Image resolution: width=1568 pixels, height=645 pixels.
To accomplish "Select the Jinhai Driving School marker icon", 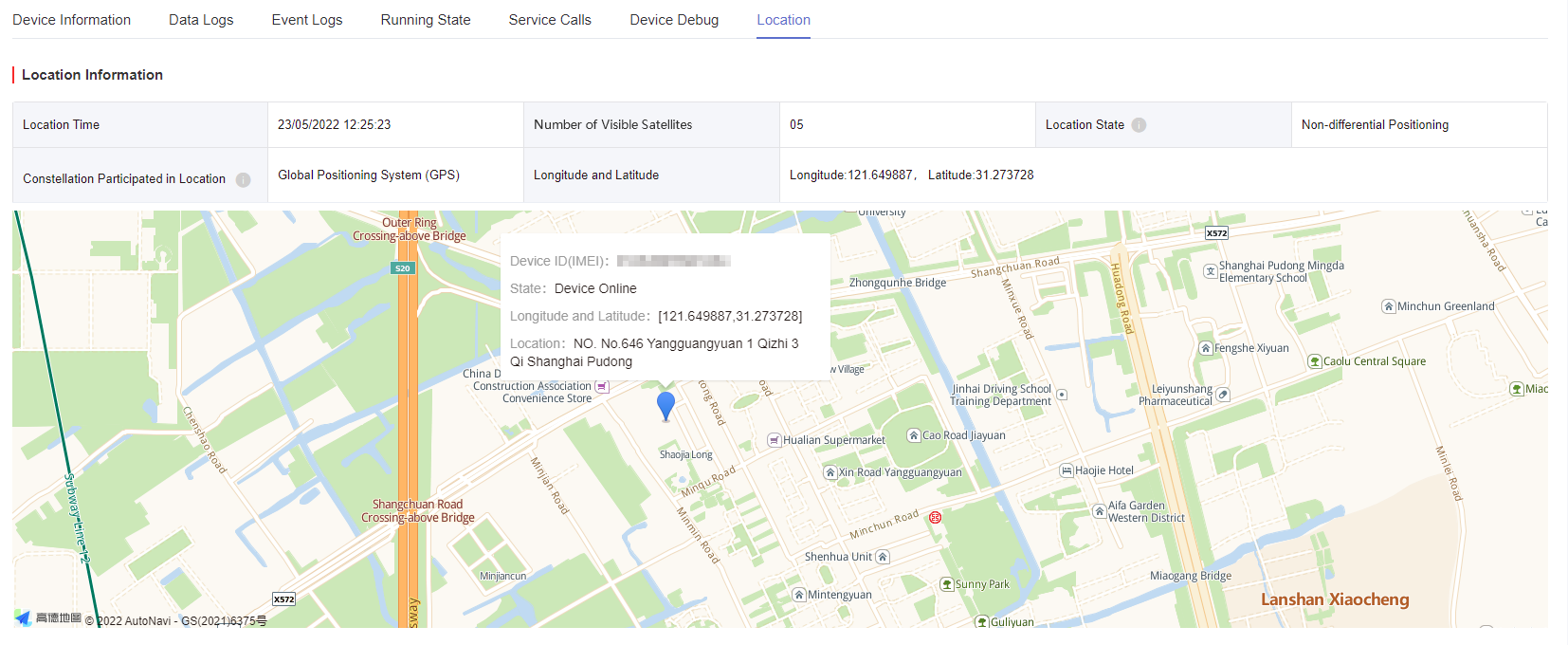I will click(x=1062, y=395).
